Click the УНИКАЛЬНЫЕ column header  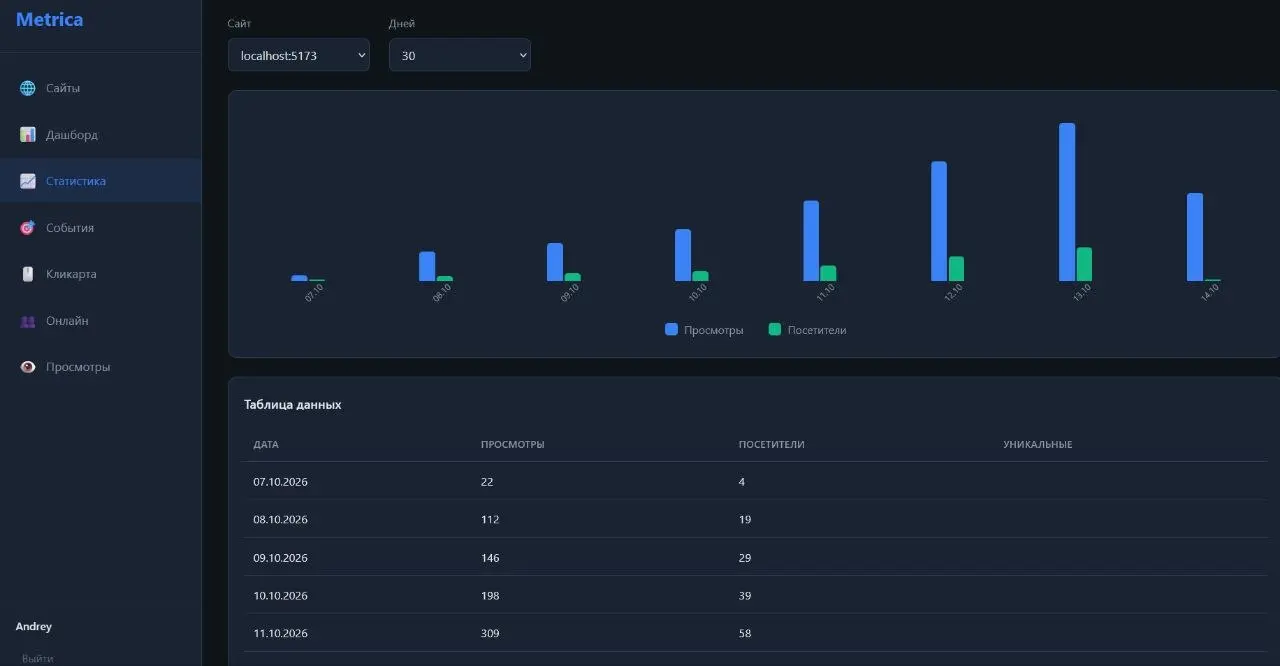[1038, 444]
